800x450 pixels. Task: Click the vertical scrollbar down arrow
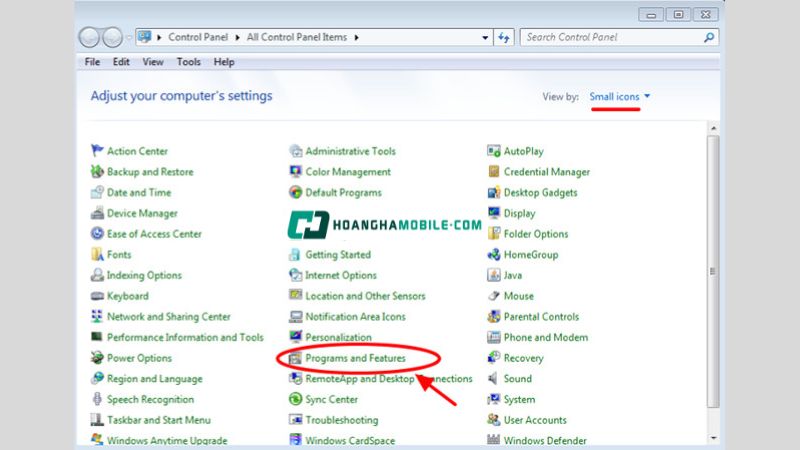click(x=712, y=437)
